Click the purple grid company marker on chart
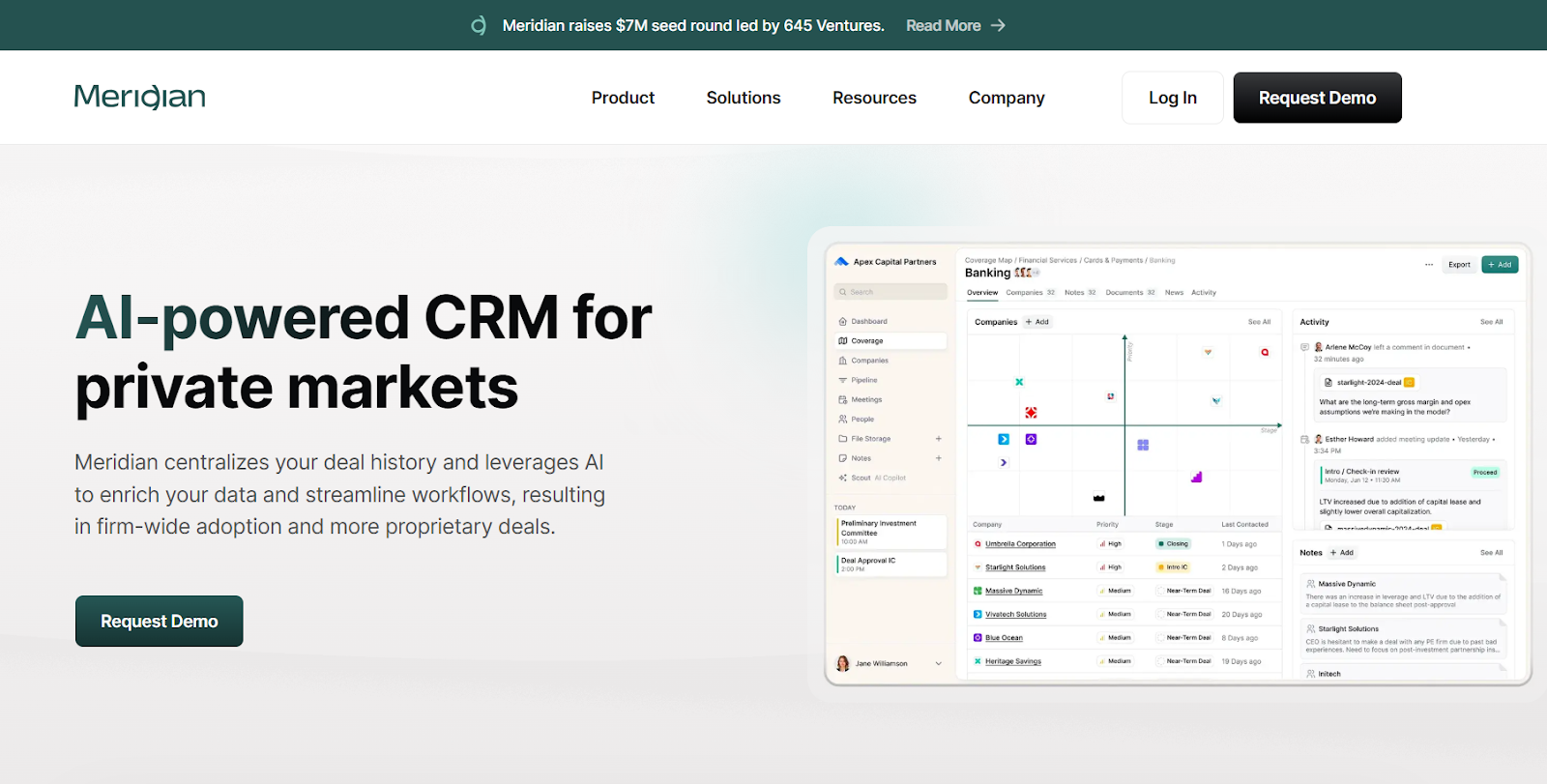This screenshot has width=1547, height=784. click(1143, 445)
